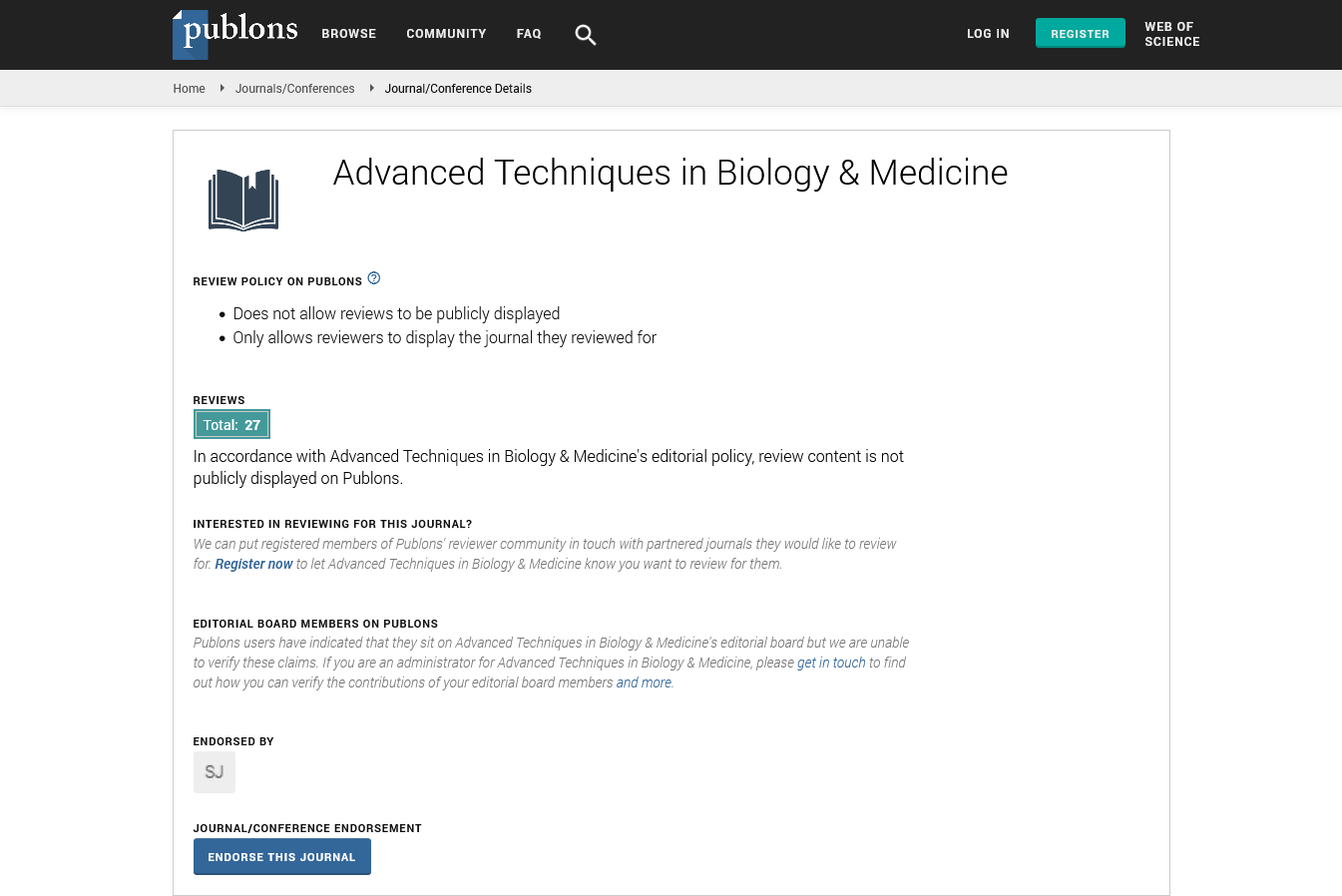This screenshot has width=1342, height=896.
Task: Open review policy help question-mark icon
Action: [374, 278]
